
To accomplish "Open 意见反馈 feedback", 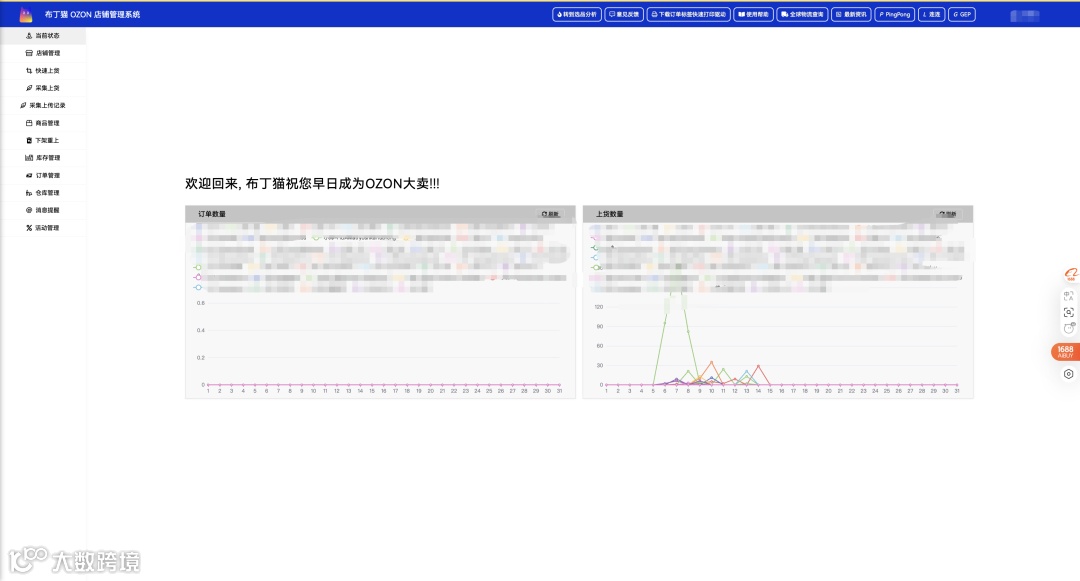I will point(624,14).
